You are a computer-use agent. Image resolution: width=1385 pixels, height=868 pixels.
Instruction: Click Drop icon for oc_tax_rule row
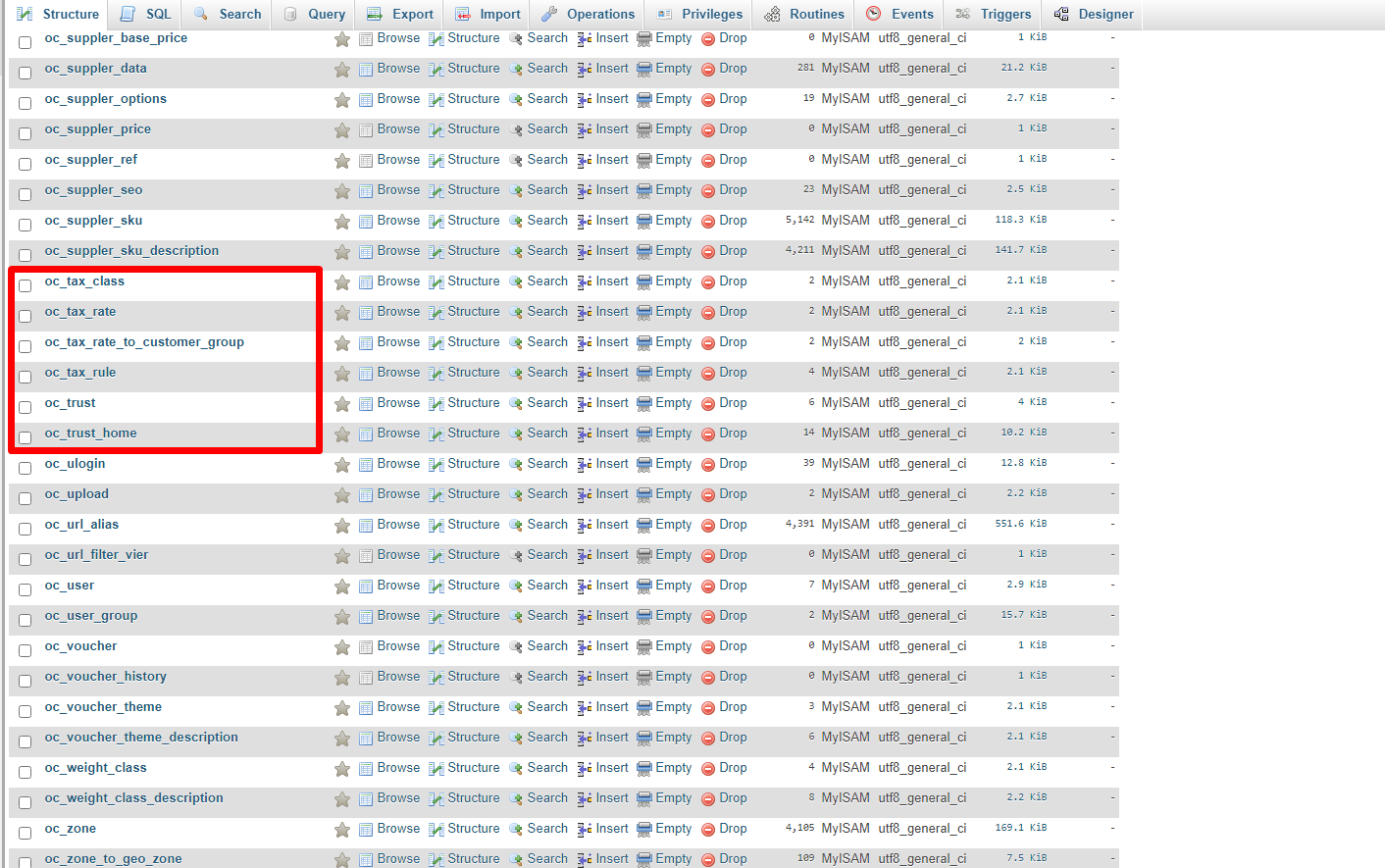coord(708,374)
